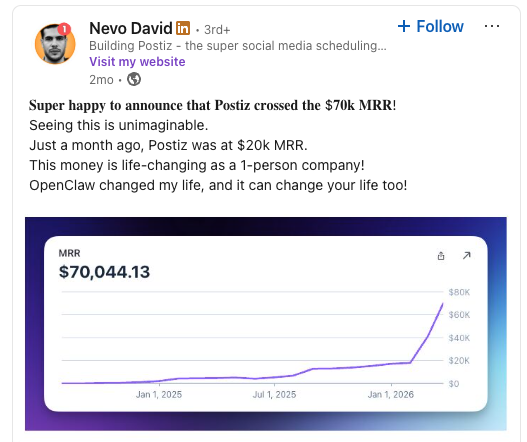527x442 pixels.
Task: Click the LinkedIn premium badge icon
Action: (183, 28)
